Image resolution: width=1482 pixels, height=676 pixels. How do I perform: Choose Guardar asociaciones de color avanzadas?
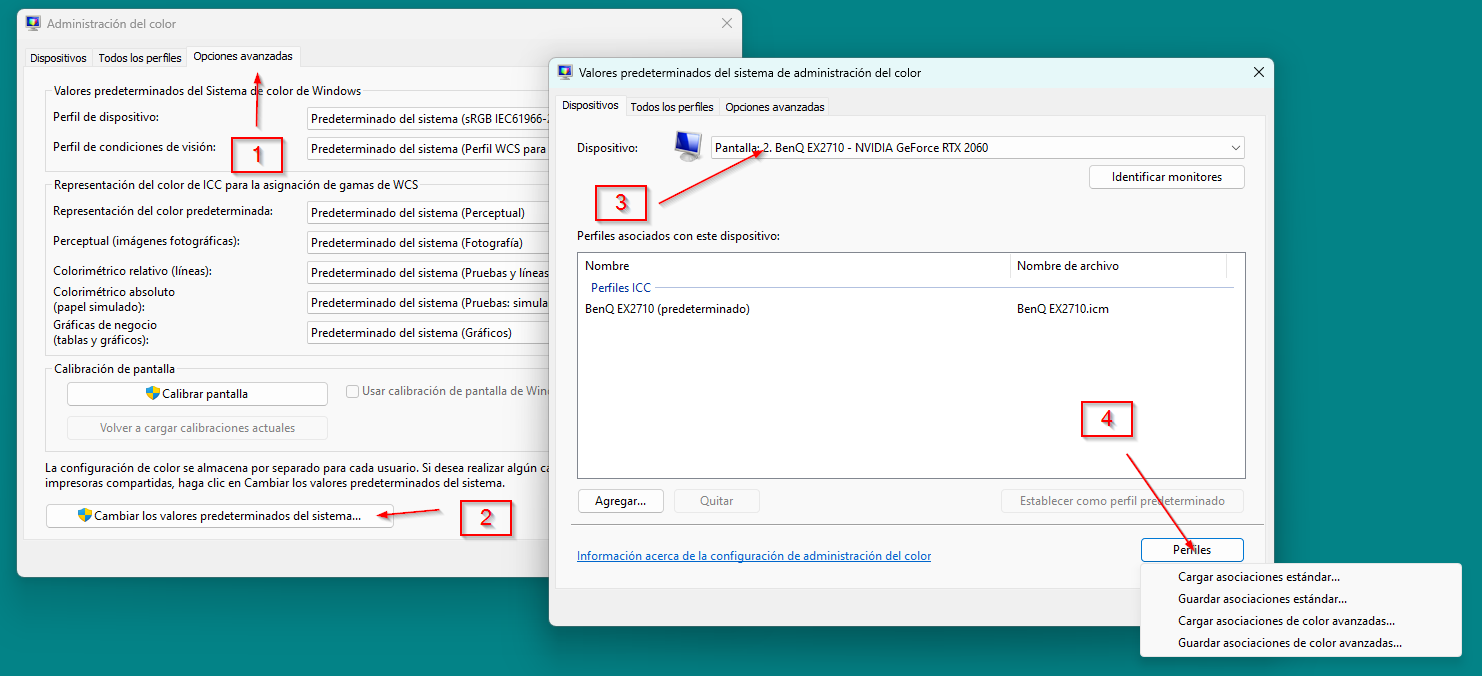tap(1289, 643)
